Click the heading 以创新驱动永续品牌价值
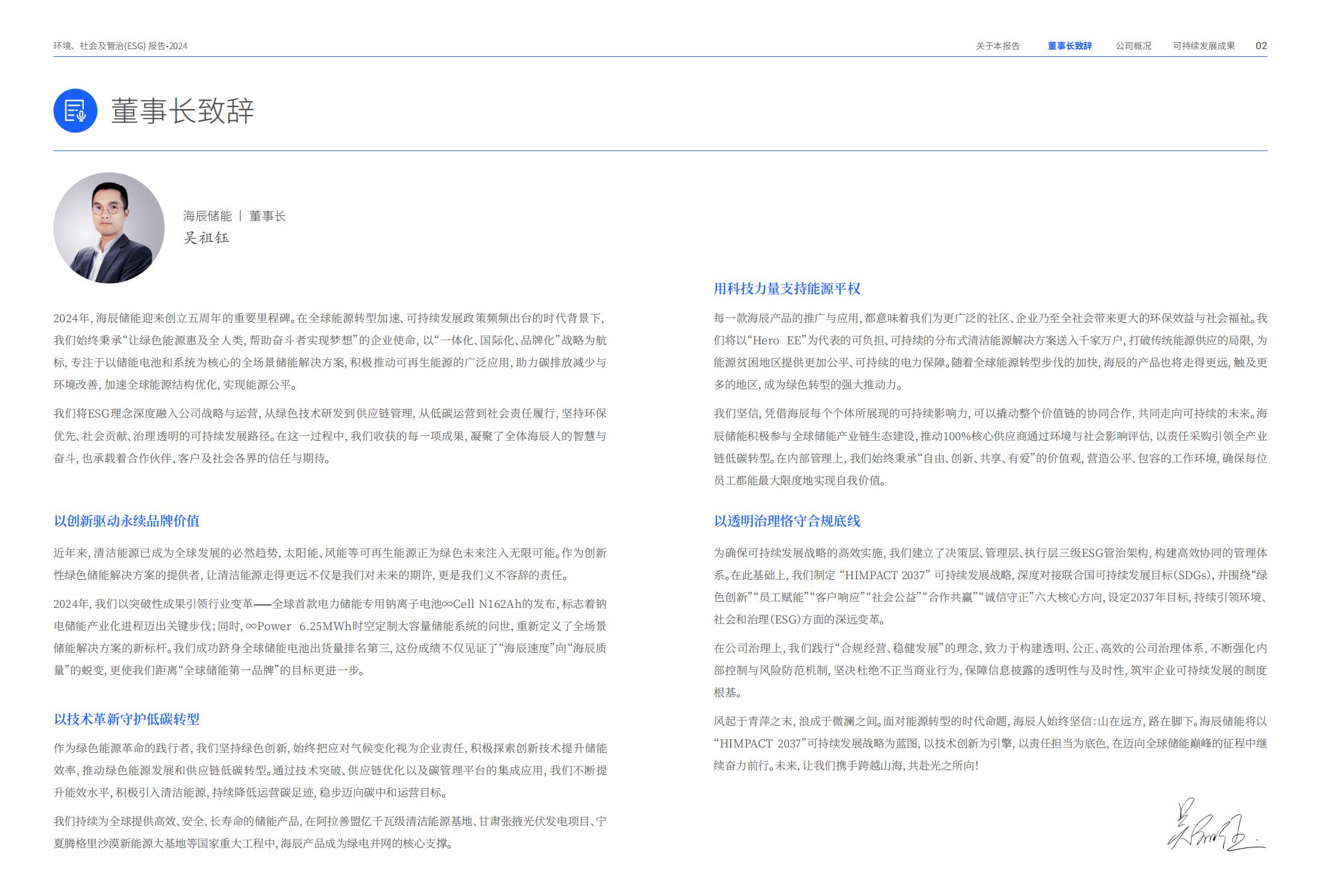This screenshot has height=896, width=1321. pyautogui.click(x=126, y=520)
